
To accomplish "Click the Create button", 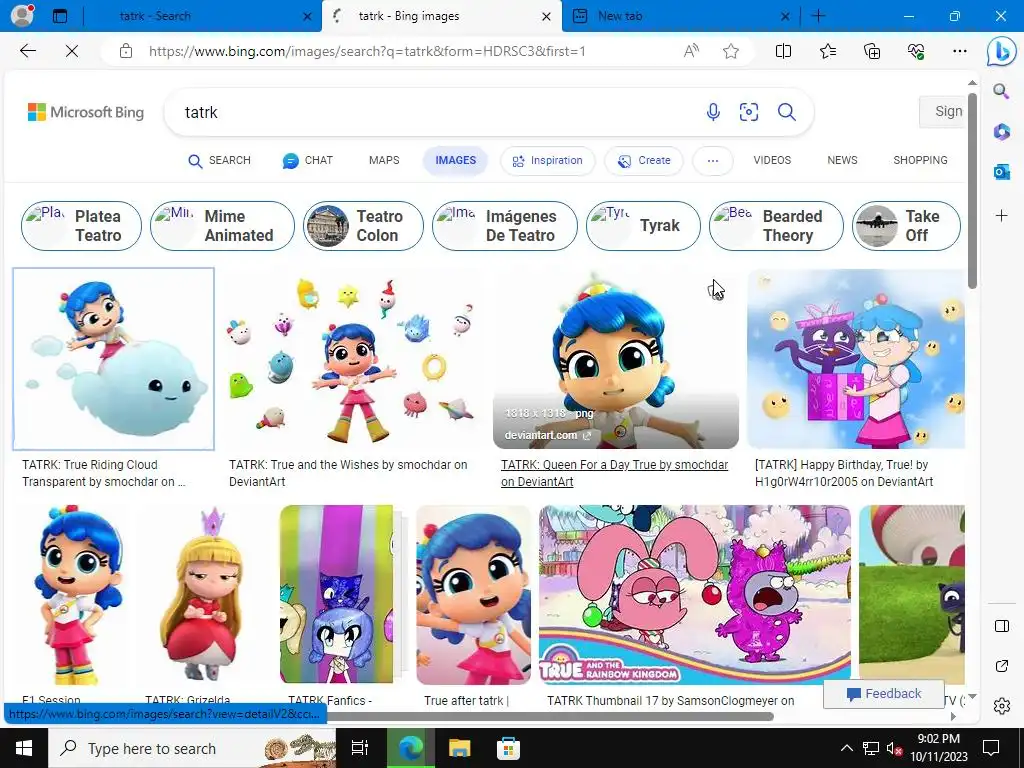I will point(644,161).
